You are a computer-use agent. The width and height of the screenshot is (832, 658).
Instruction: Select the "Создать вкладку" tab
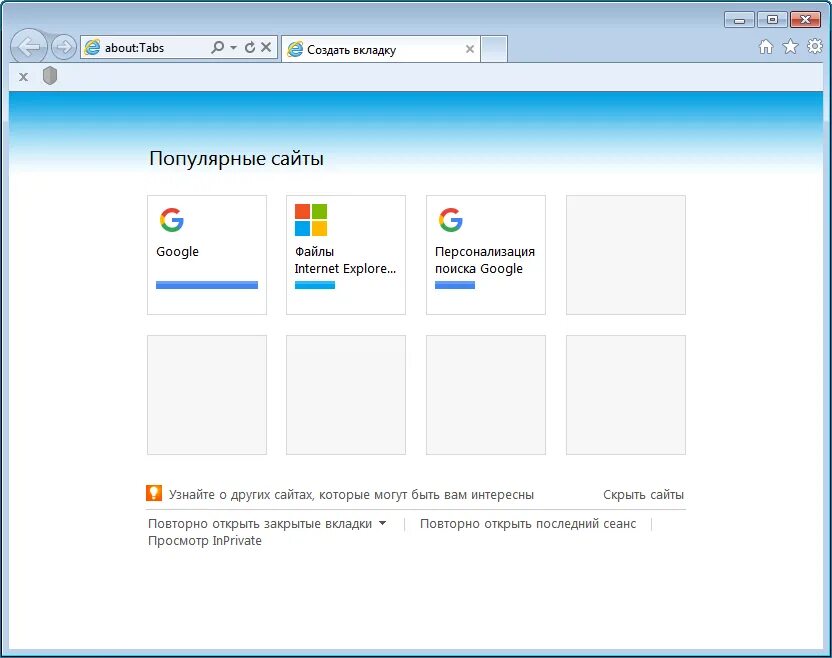pyautogui.click(x=380, y=49)
